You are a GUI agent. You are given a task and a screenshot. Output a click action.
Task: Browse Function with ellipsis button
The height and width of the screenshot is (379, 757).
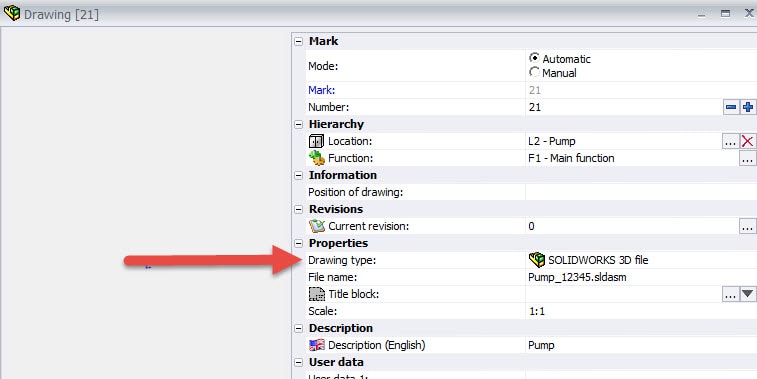tap(748, 158)
